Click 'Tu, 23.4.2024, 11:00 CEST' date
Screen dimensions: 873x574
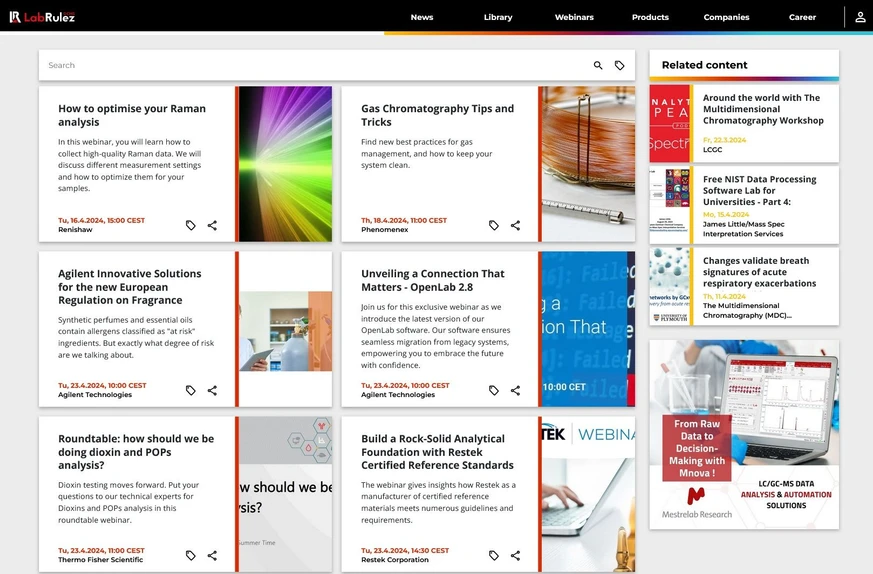pyautogui.click(x=101, y=551)
